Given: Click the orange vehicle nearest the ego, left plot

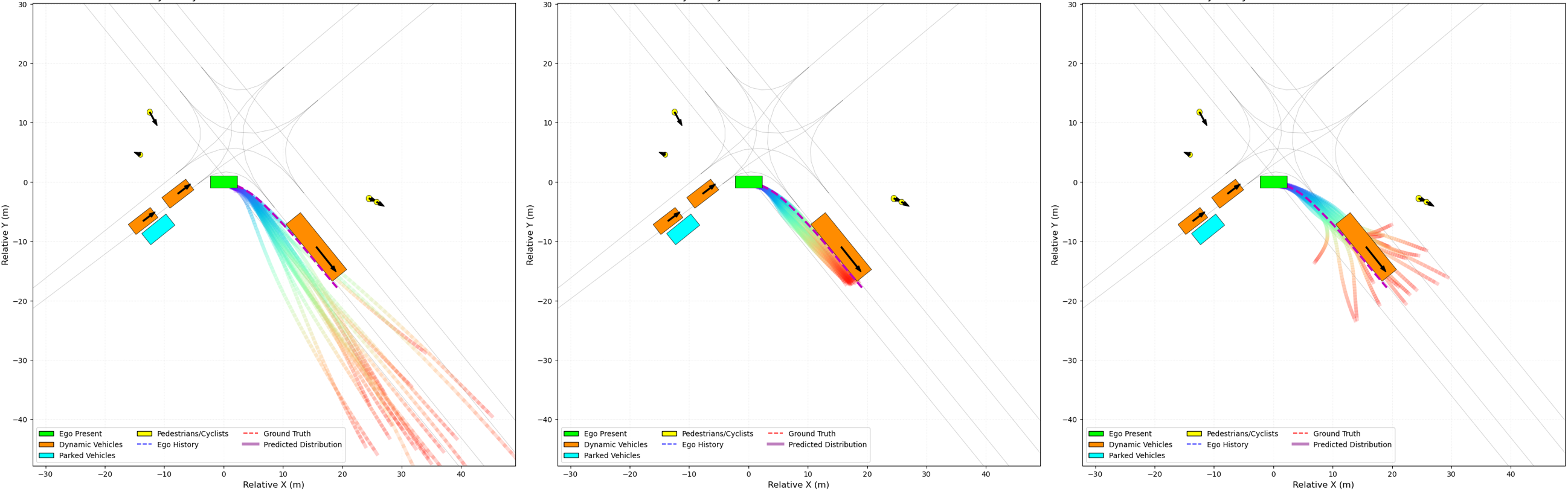Looking at the screenshot, I should tap(178, 193).
